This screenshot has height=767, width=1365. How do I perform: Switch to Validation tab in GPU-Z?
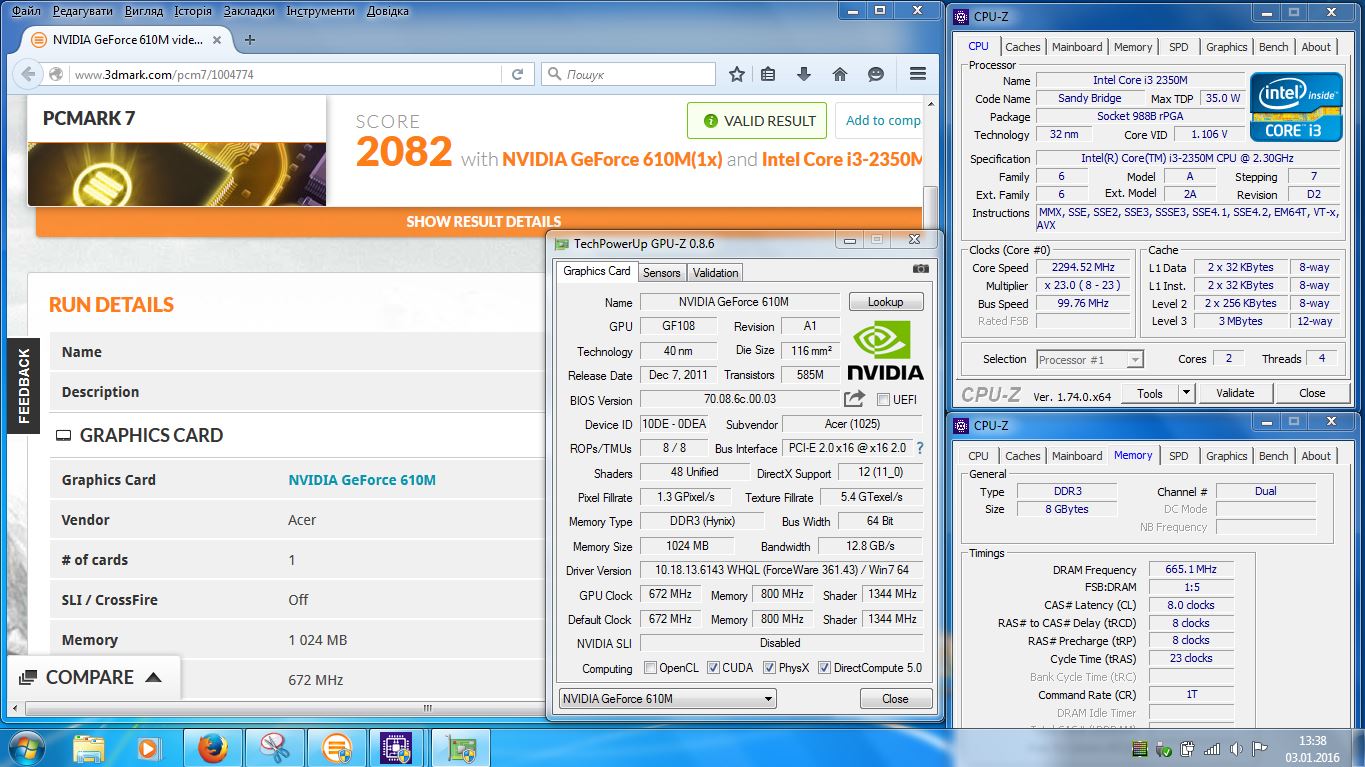pyautogui.click(x=715, y=272)
